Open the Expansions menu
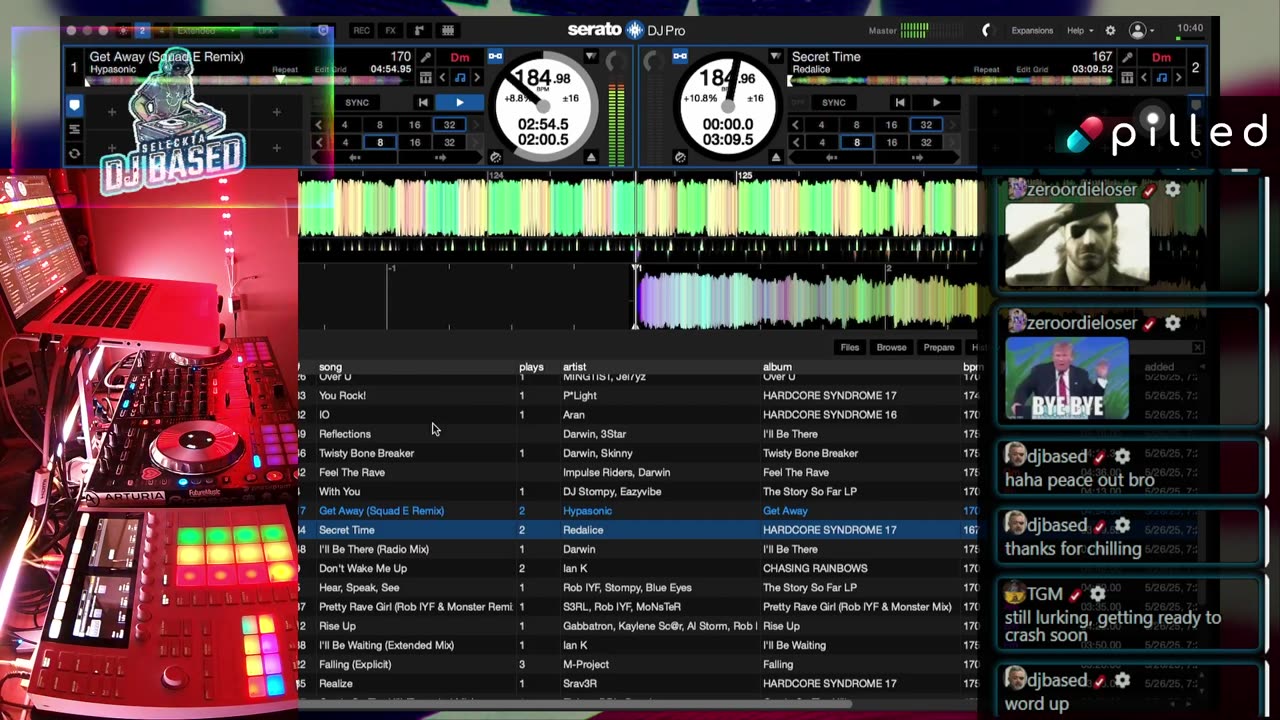Image resolution: width=1280 pixels, height=720 pixels. coord(1032,31)
